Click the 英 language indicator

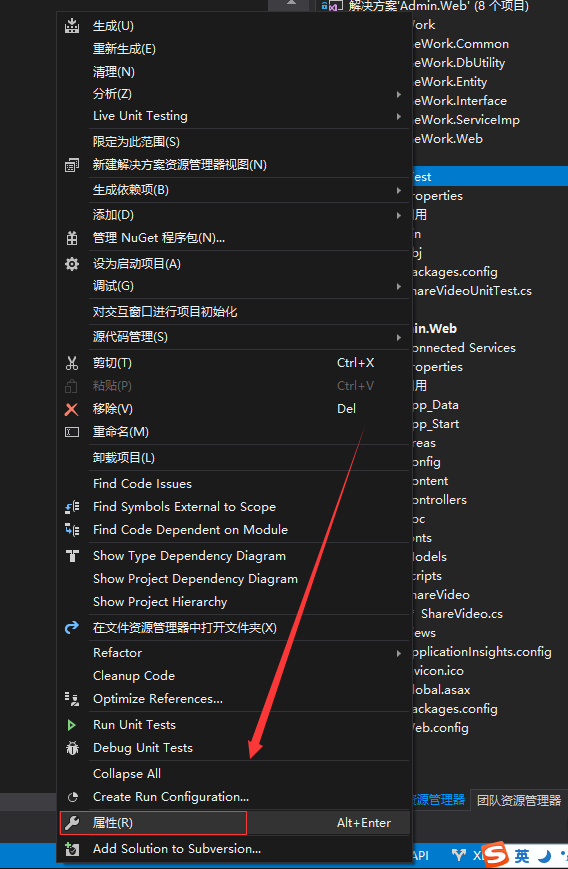click(x=522, y=856)
